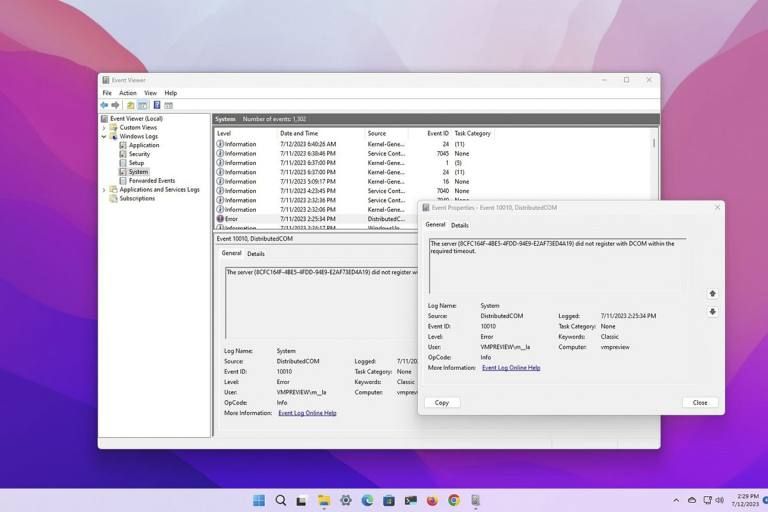Click the event list vertical scrollbar
Viewport: 768px width, 512px height.
654,143
